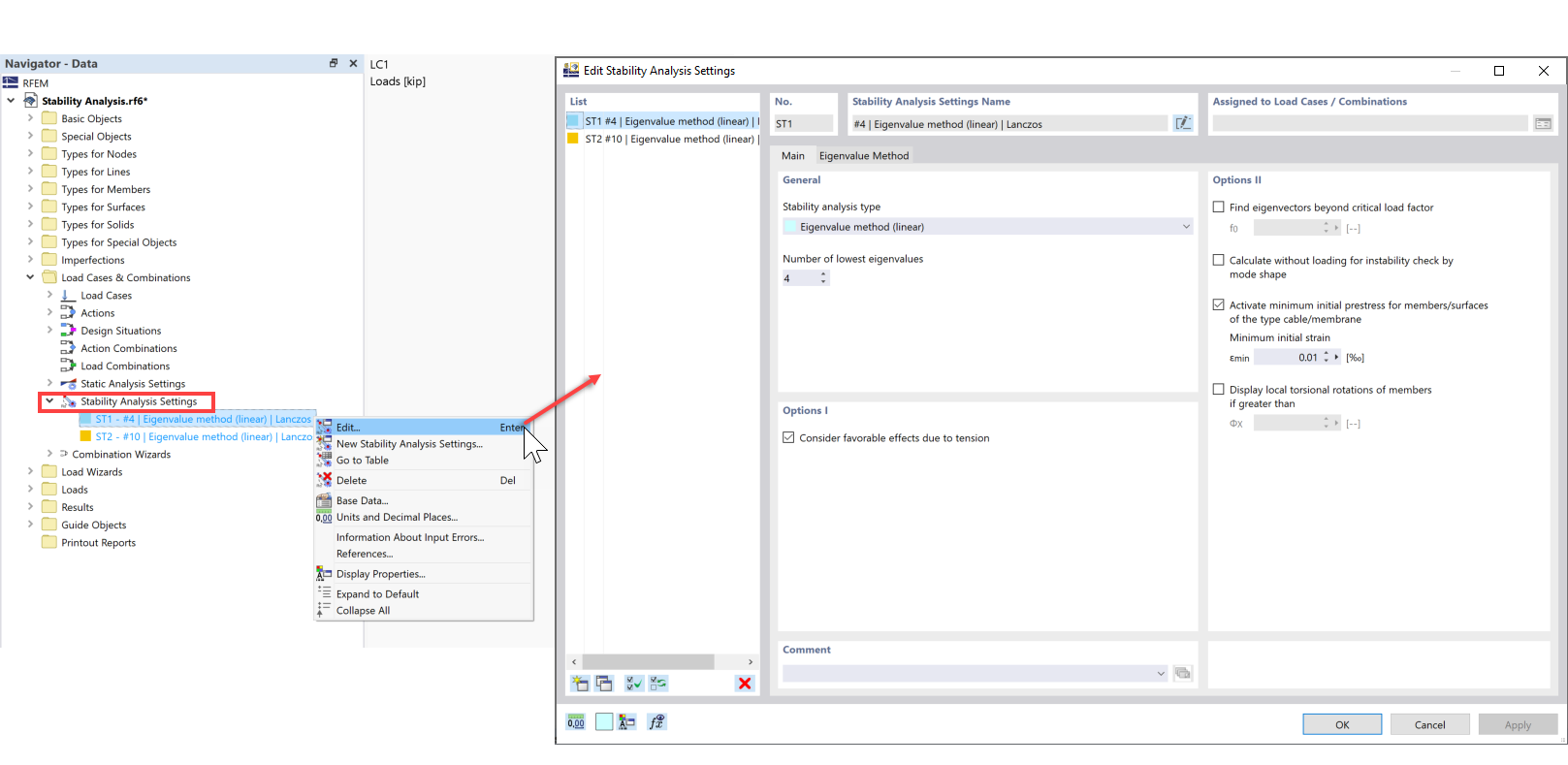Click the Load Cases item icon in navigator
The image size is (1568, 765).
click(x=68, y=295)
